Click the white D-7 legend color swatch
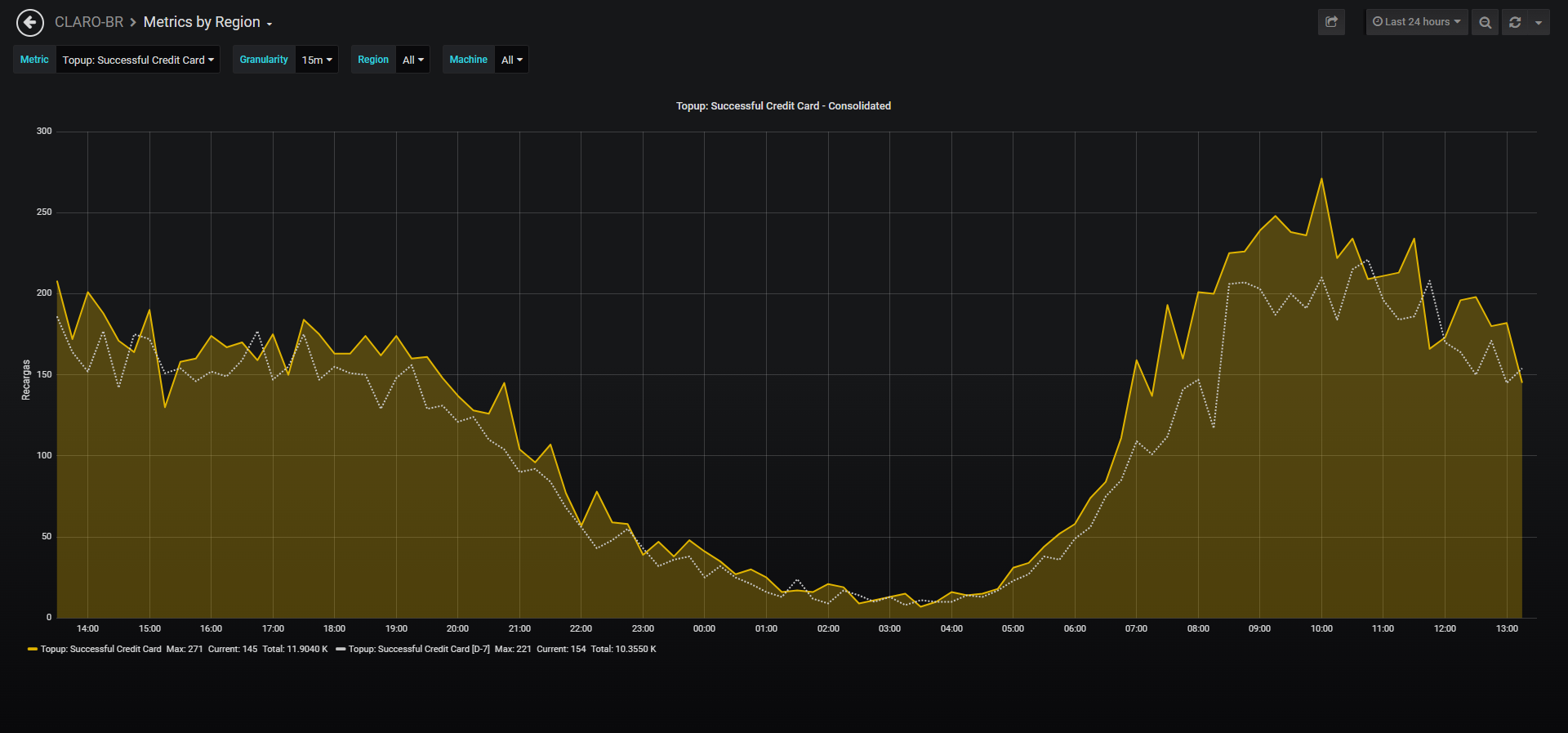Screen dimensions: 1568x733 click(x=341, y=650)
